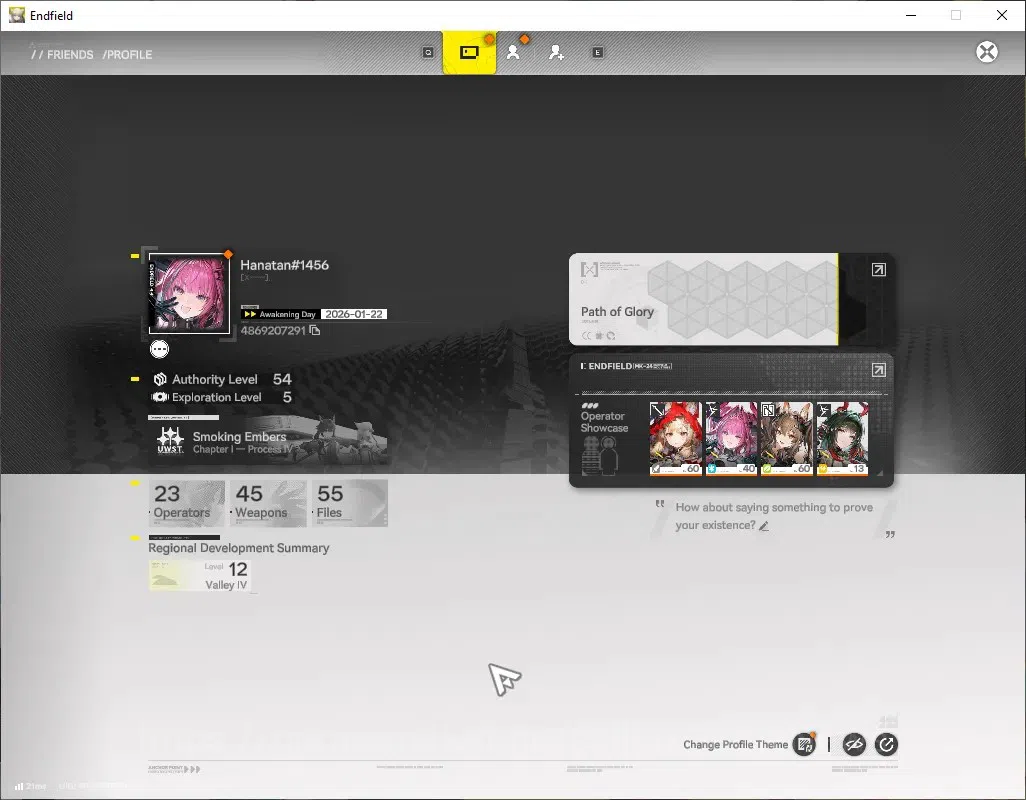Switch to the friends list tab

pos(513,52)
